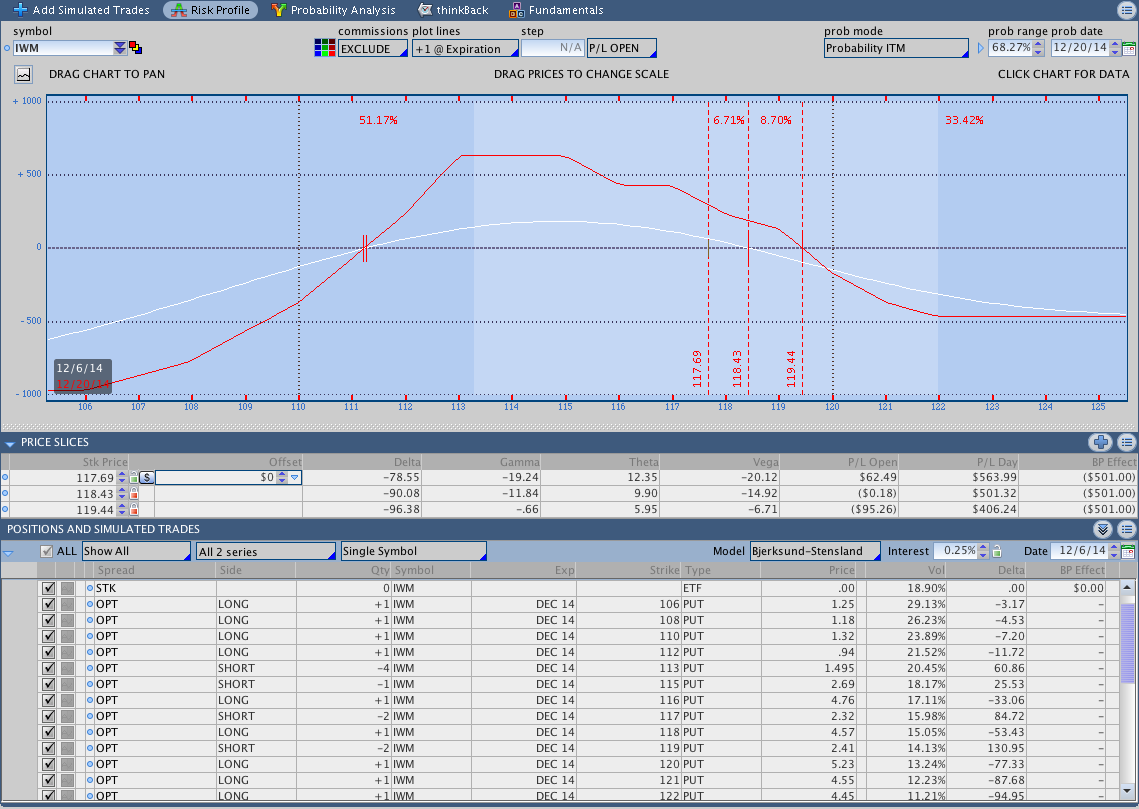Toggle the lock icon on the 117.69 slice
Viewport: 1139px width, 809px height.
click(134, 477)
